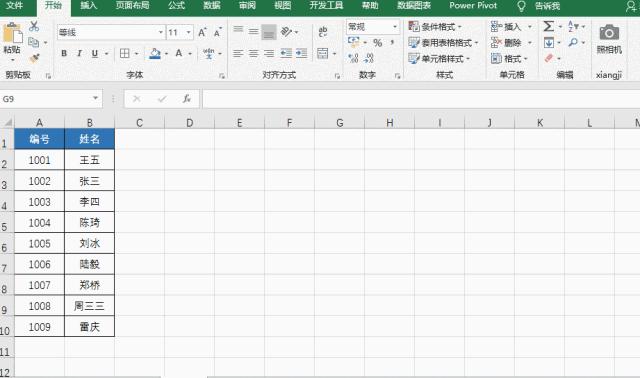Toggle Underline formatting
The image size is (640, 378).
[95, 53]
